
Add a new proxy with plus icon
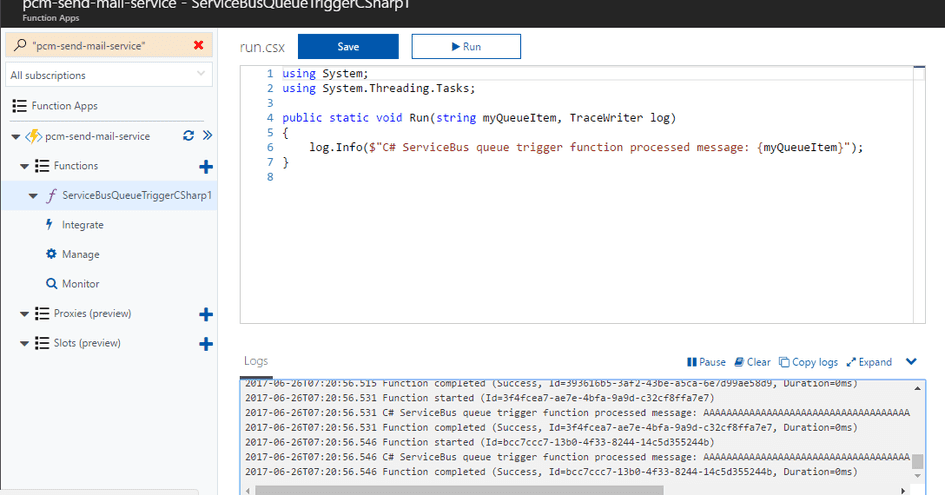click(x=206, y=314)
